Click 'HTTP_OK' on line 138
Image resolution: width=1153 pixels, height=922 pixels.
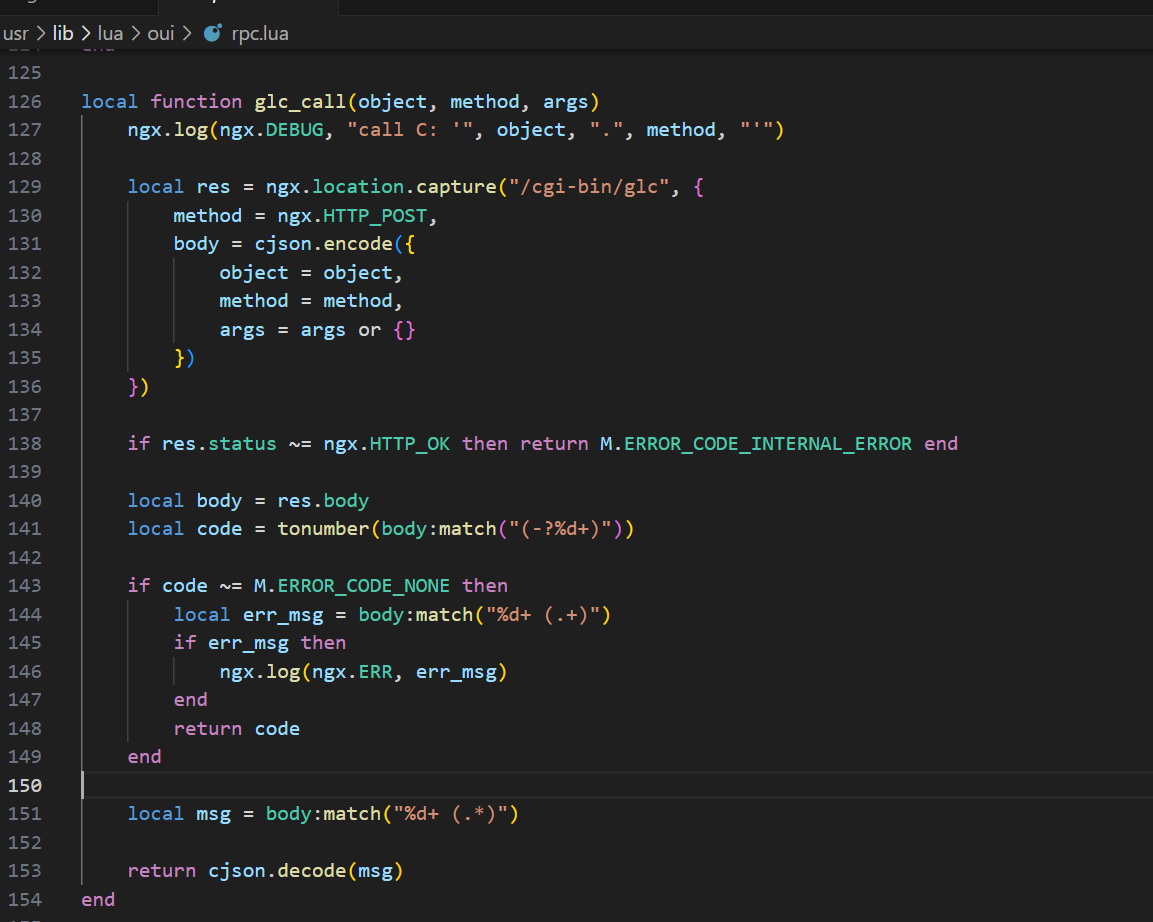pyautogui.click(x=410, y=443)
